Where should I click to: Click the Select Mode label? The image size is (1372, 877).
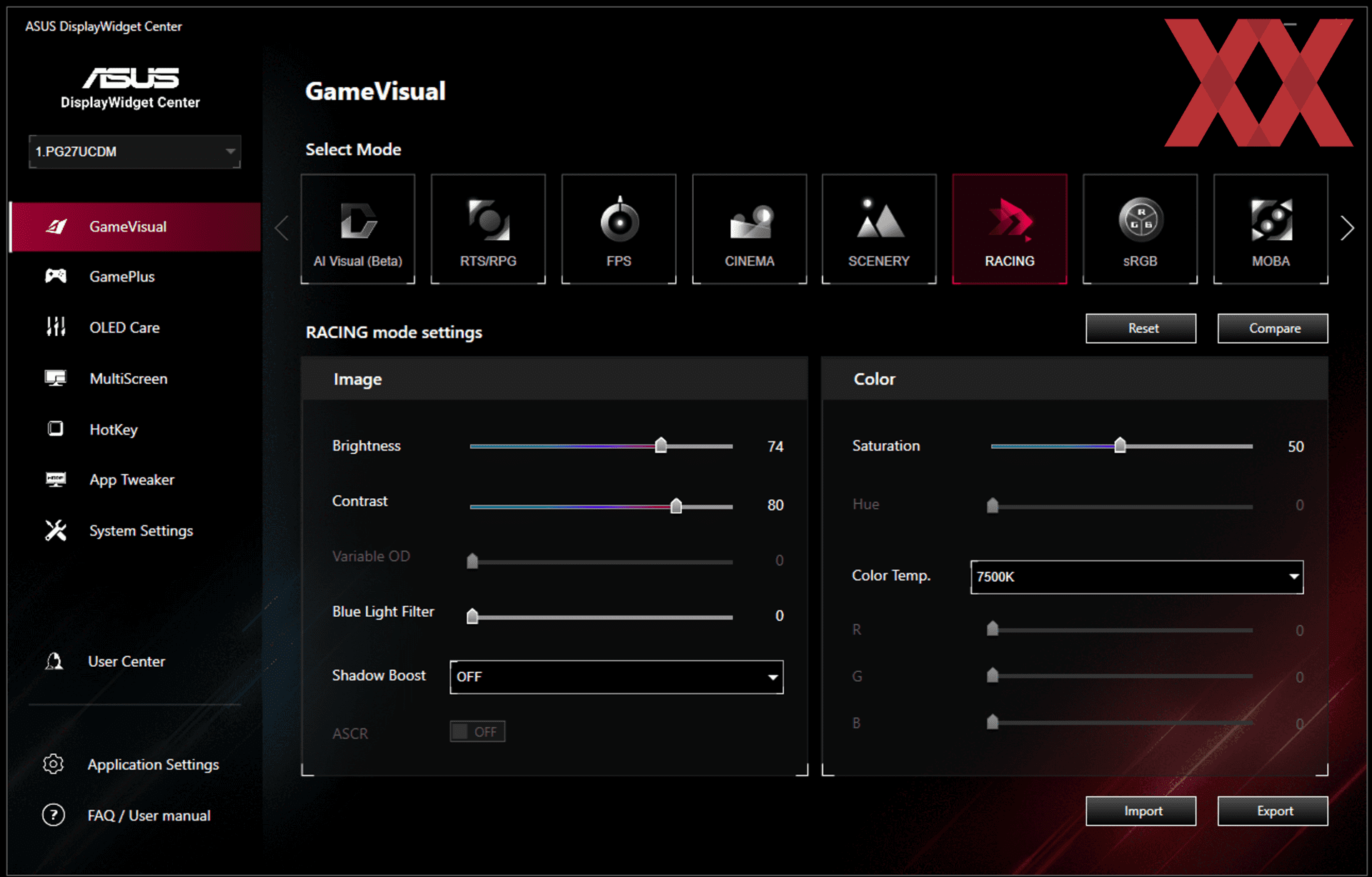353,149
